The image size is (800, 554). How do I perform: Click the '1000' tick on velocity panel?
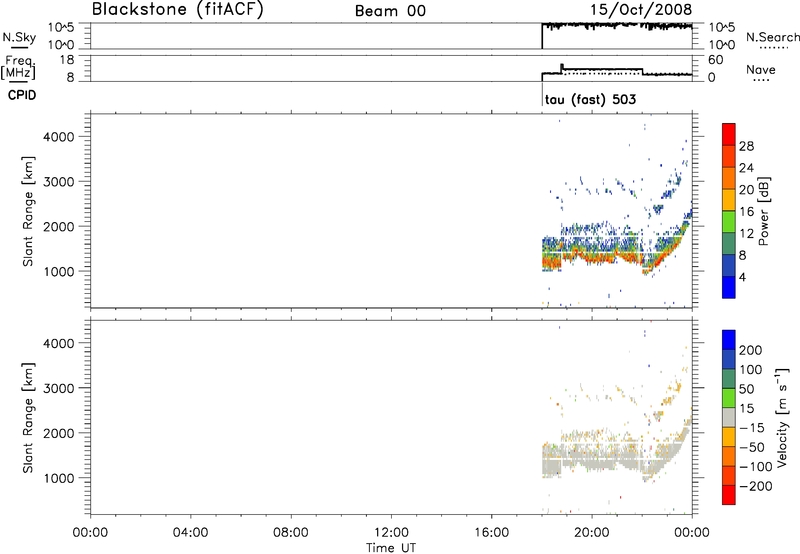click(59, 478)
